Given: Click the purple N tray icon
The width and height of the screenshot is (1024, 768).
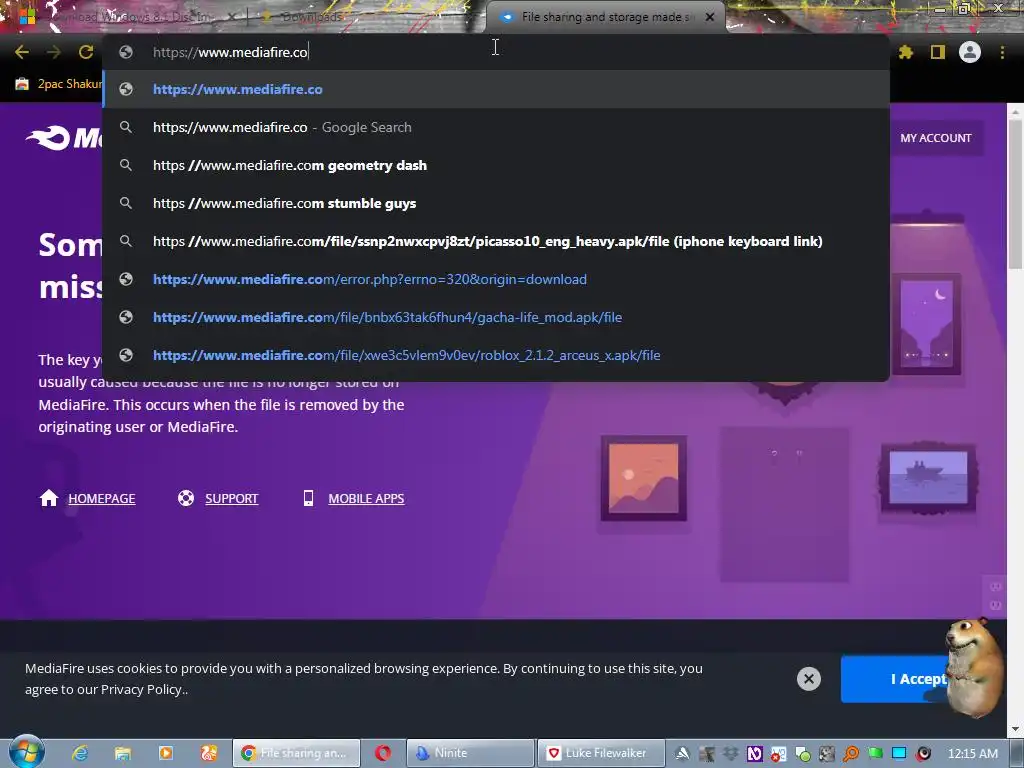Looking at the screenshot, I should click(x=754, y=754).
